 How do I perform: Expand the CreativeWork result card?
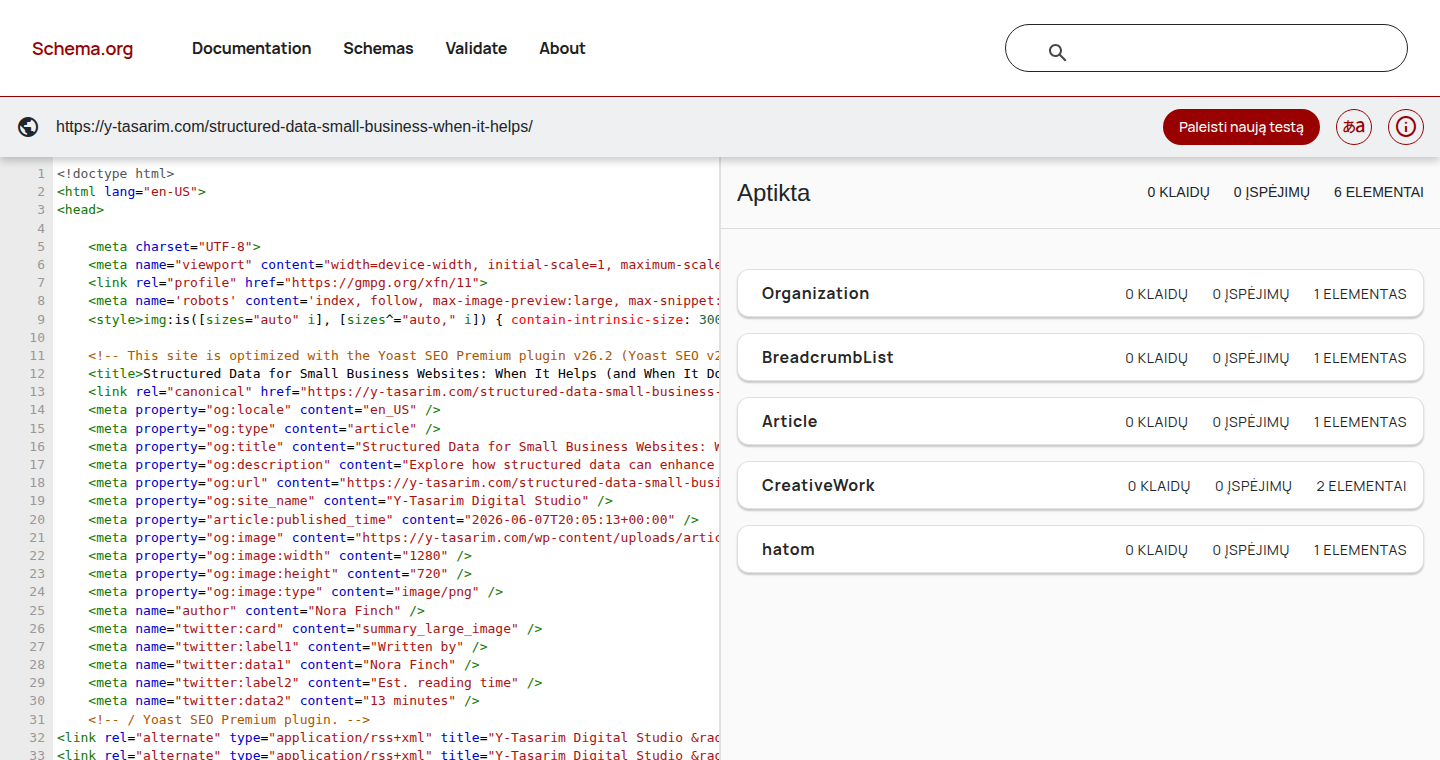click(x=1080, y=486)
